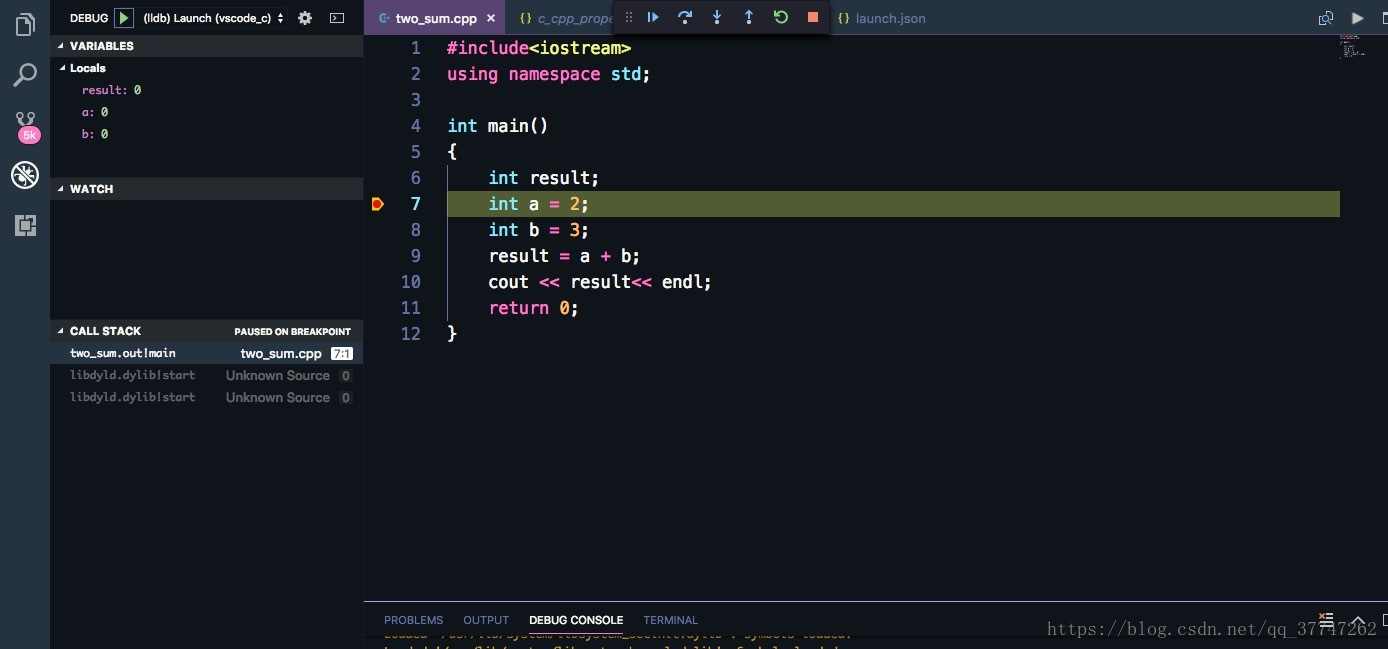Stop debugging with the red square
The height and width of the screenshot is (649, 1388).
(x=813, y=17)
